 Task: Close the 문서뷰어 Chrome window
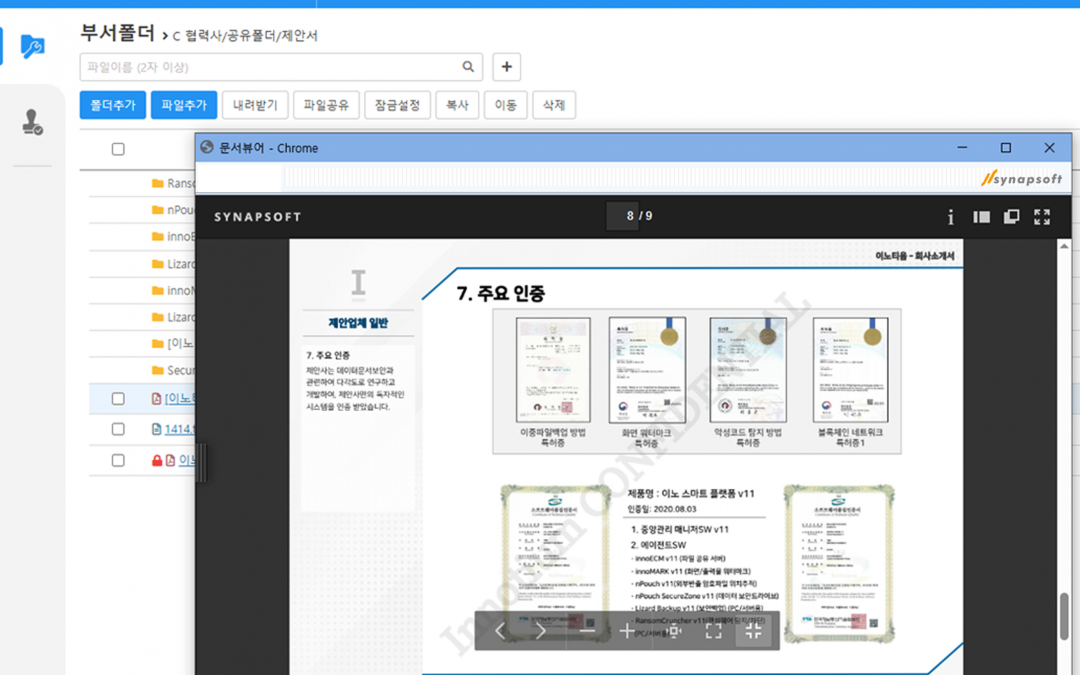(1049, 147)
